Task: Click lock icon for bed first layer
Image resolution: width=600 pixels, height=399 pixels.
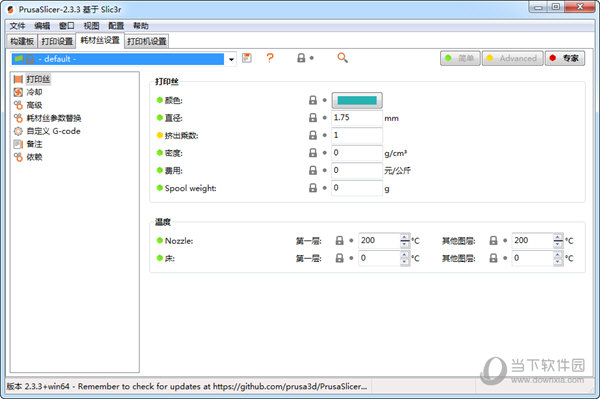Action: [339, 258]
